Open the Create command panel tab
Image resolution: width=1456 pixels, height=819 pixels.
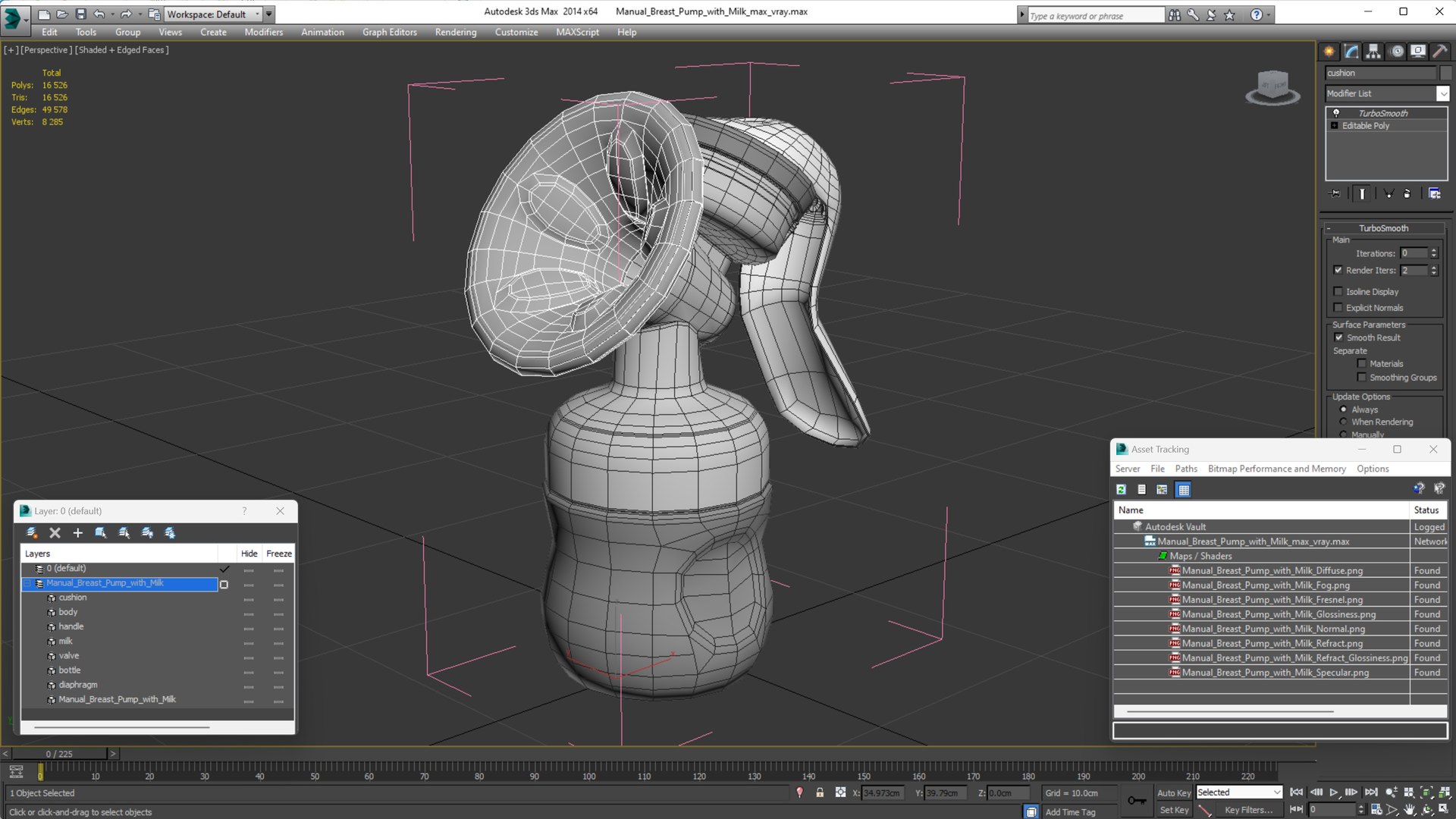(1329, 52)
